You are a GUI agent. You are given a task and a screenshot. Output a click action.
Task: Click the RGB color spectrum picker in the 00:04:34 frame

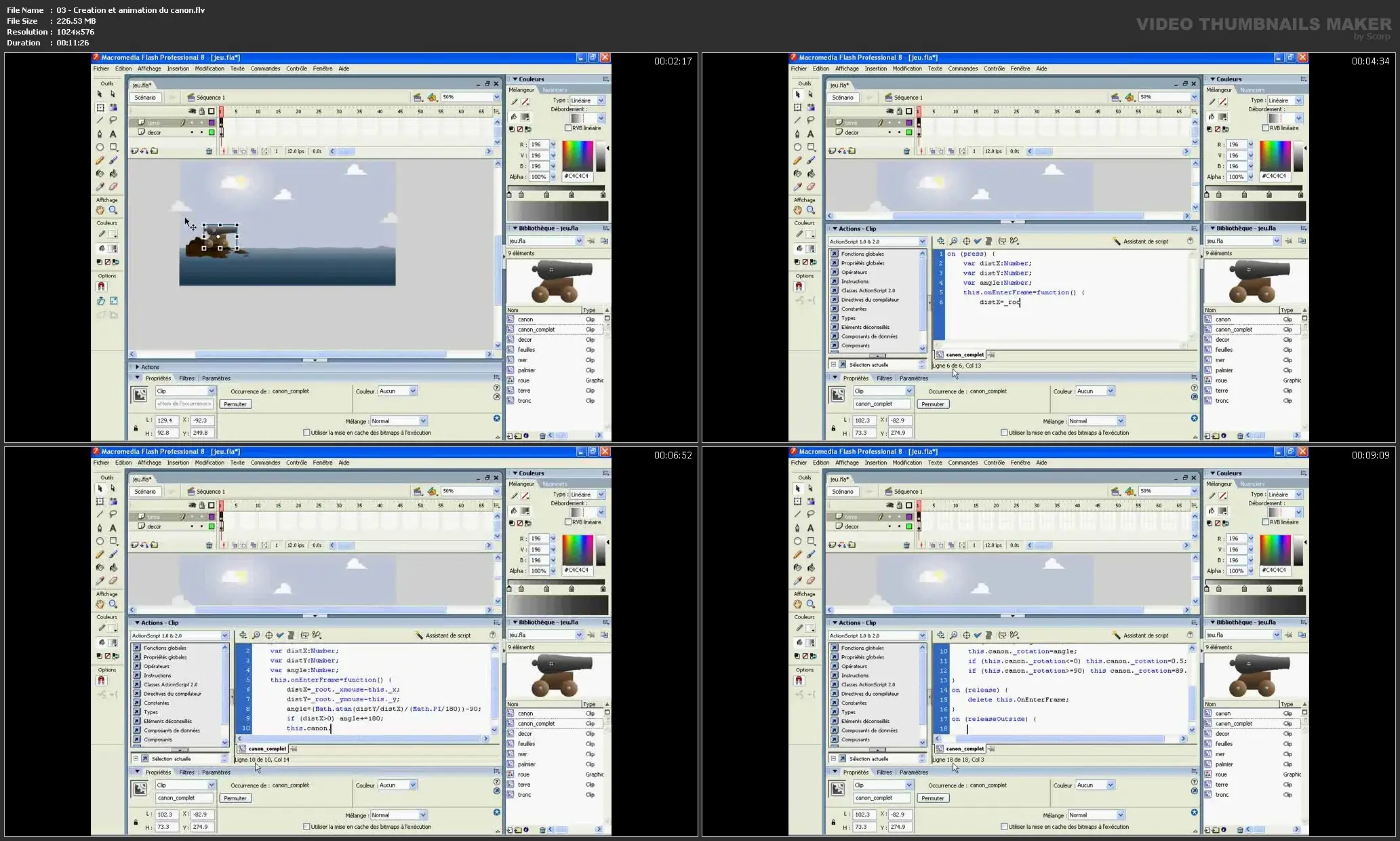tap(1275, 155)
